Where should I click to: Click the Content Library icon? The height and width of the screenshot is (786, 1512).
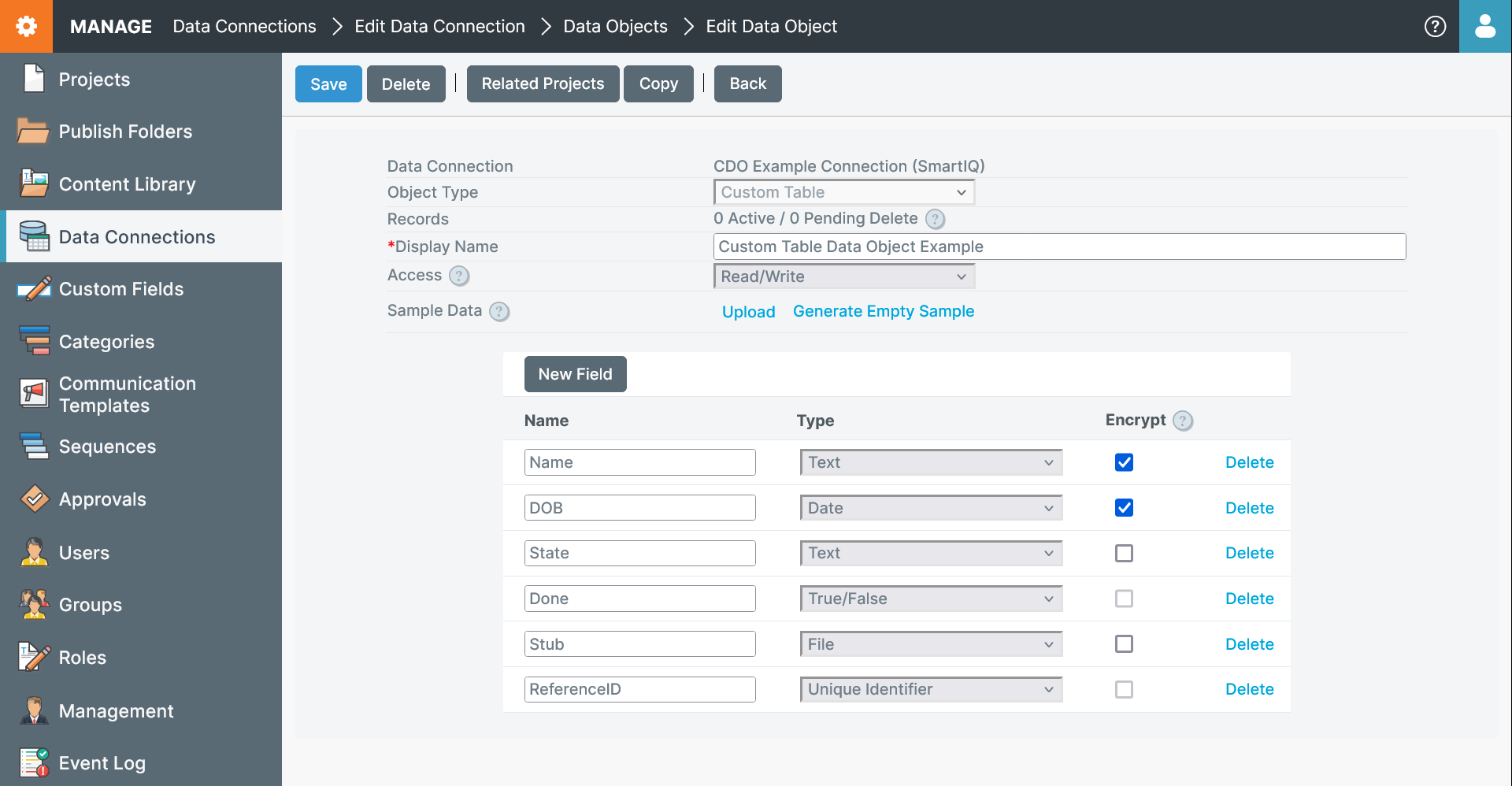point(34,184)
